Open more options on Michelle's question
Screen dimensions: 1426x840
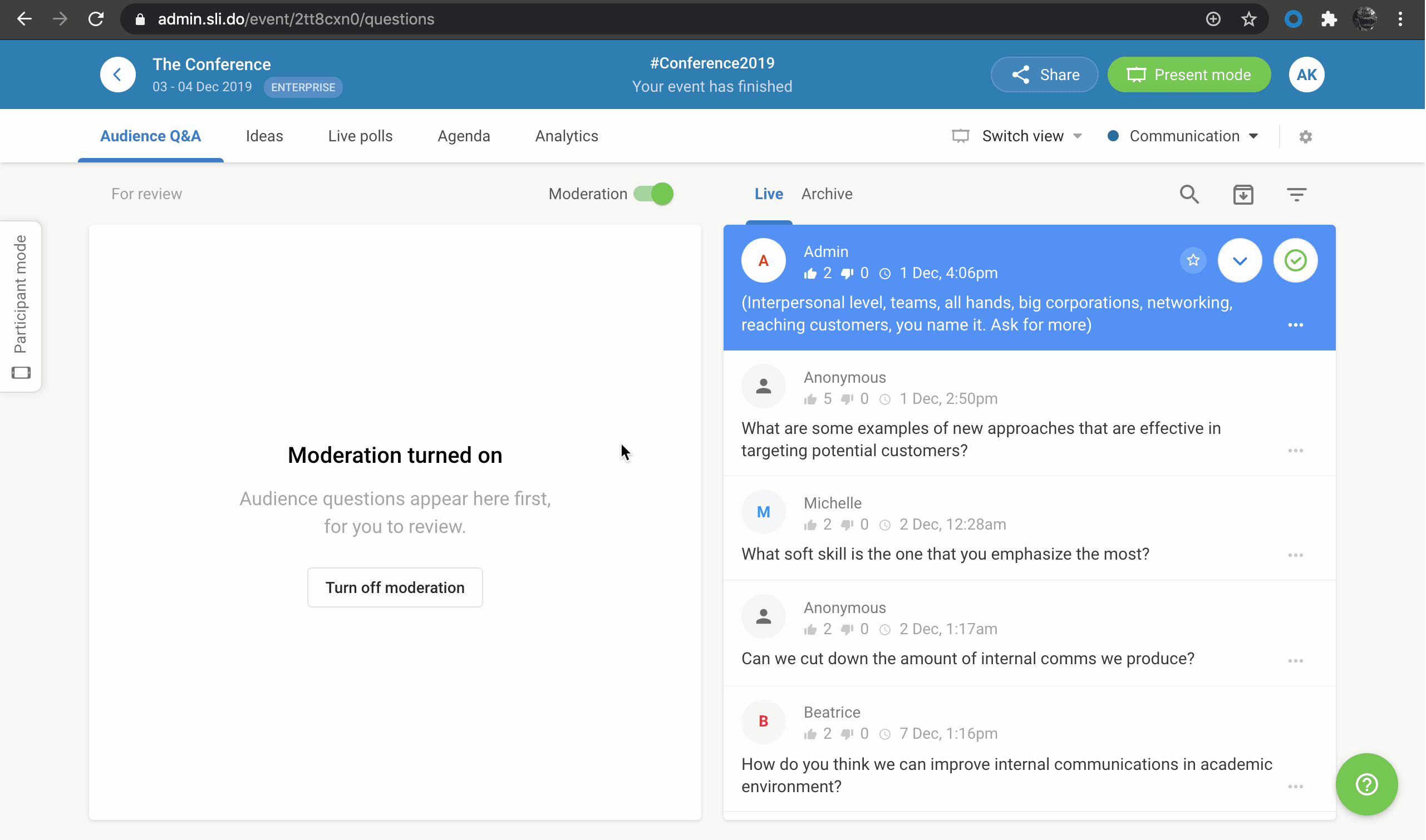1295,555
